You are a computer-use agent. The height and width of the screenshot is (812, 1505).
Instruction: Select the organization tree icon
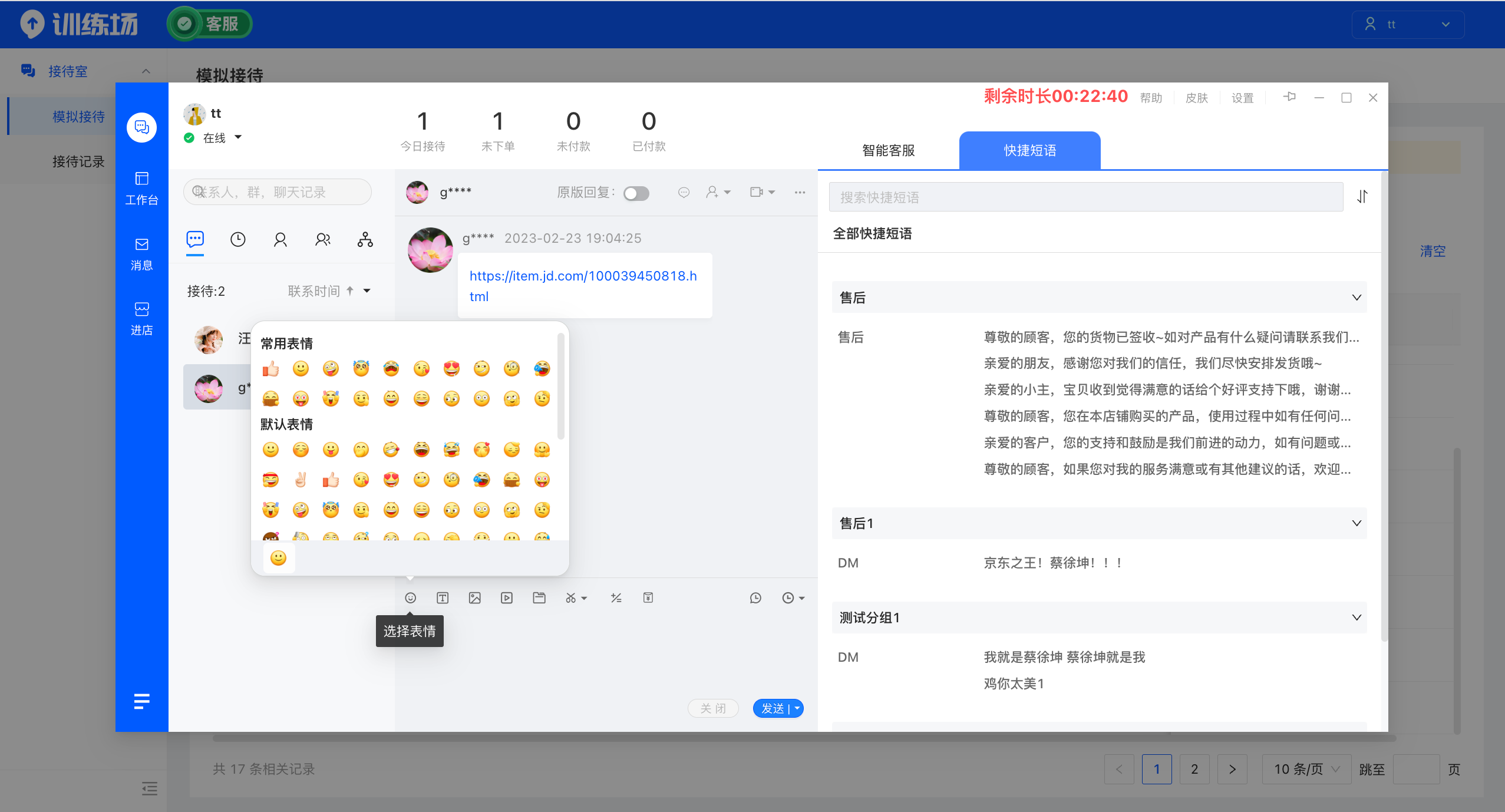click(x=365, y=239)
